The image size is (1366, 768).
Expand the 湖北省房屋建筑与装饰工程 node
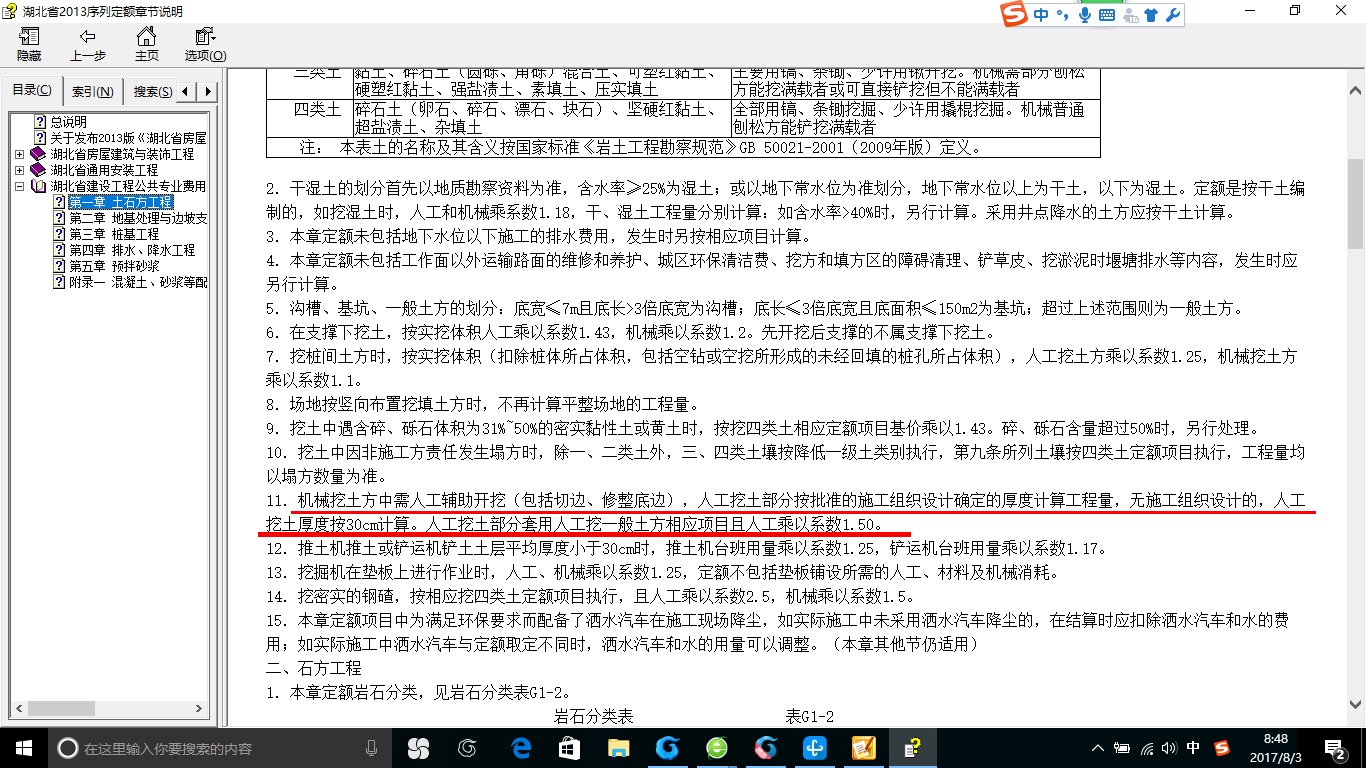pos(20,154)
